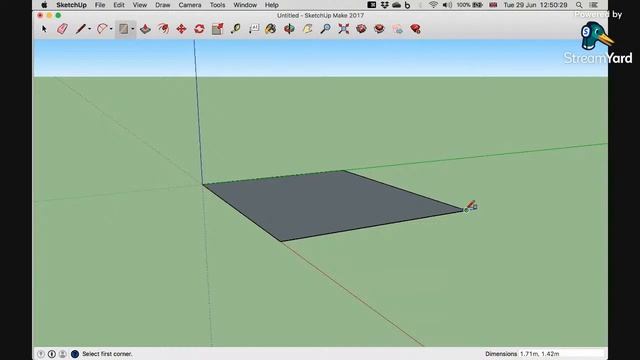Select the Rectangle shape tool
Image resolution: width=640 pixels, height=360 pixels.
[x=123, y=29]
